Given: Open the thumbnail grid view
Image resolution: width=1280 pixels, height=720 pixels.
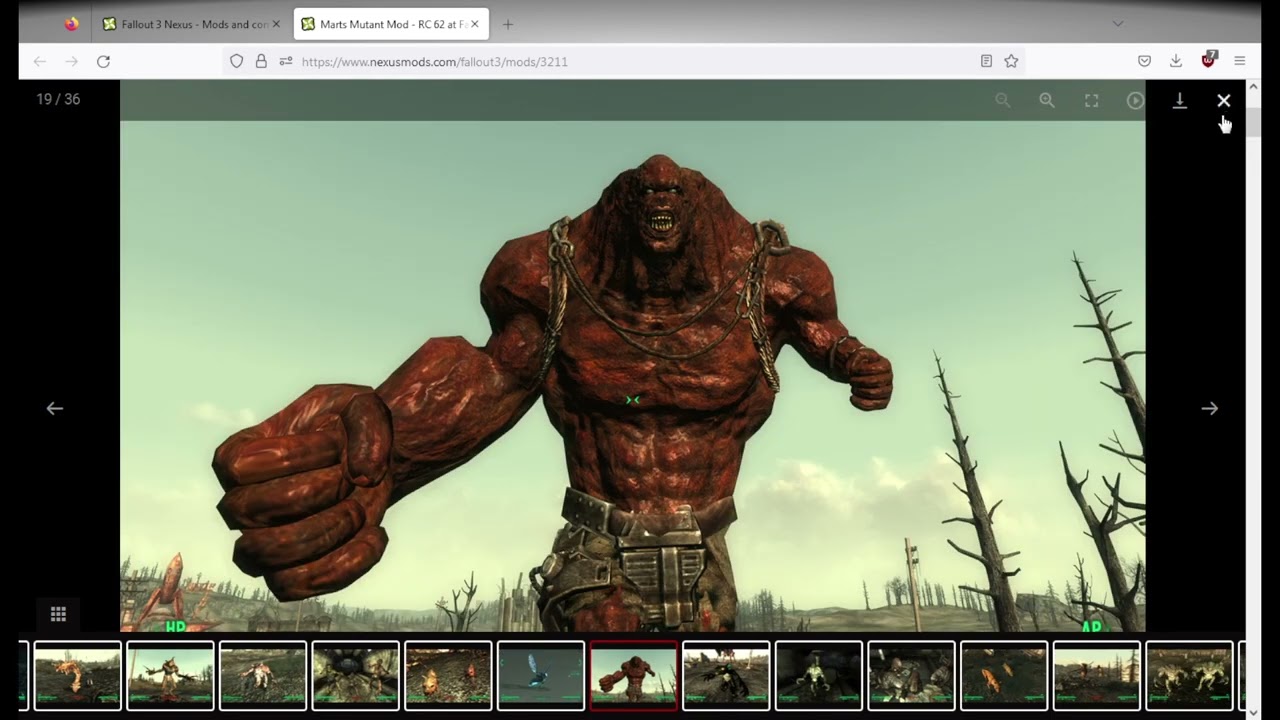Looking at the screenshot, I should coord(58,614).
